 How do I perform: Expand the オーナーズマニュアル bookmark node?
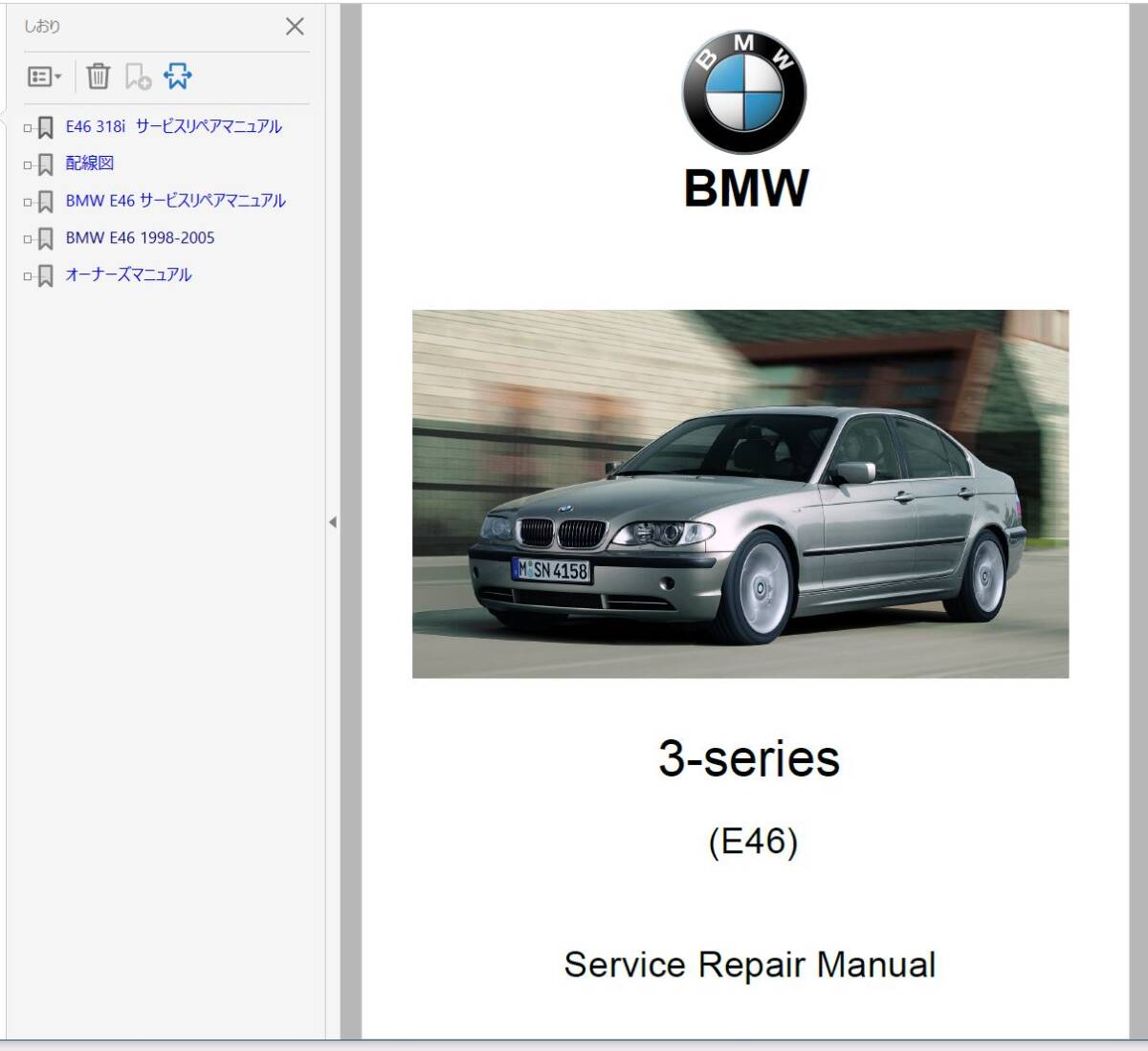(x=28, y=276)
